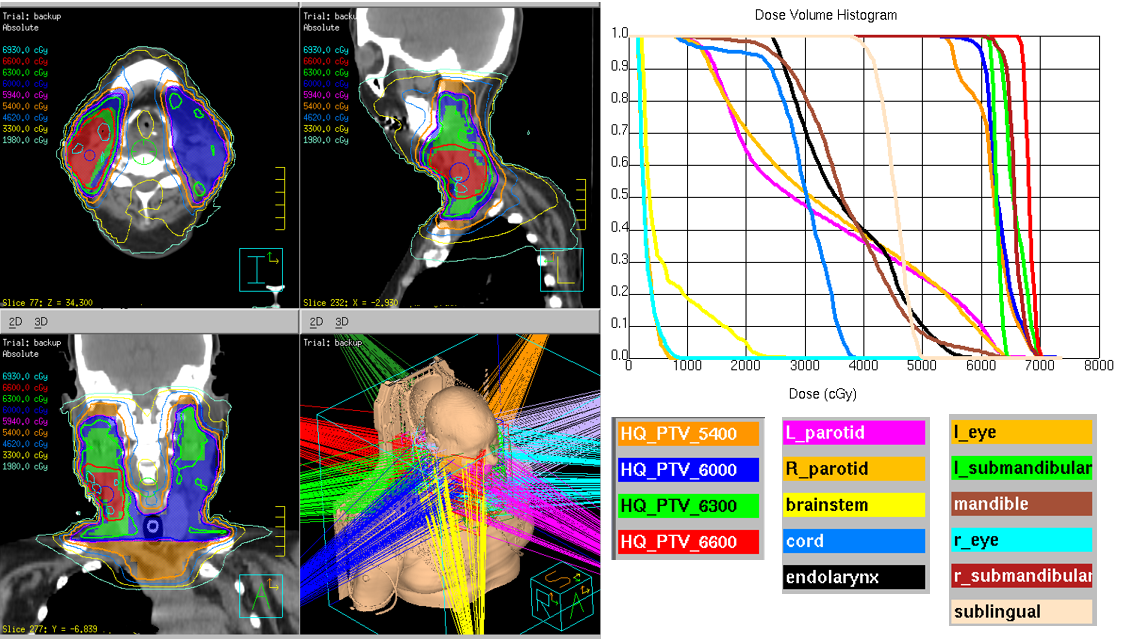Select the mandible legend entry
This screenshot has width=1122, height=640.
[x=1021, y=504]
